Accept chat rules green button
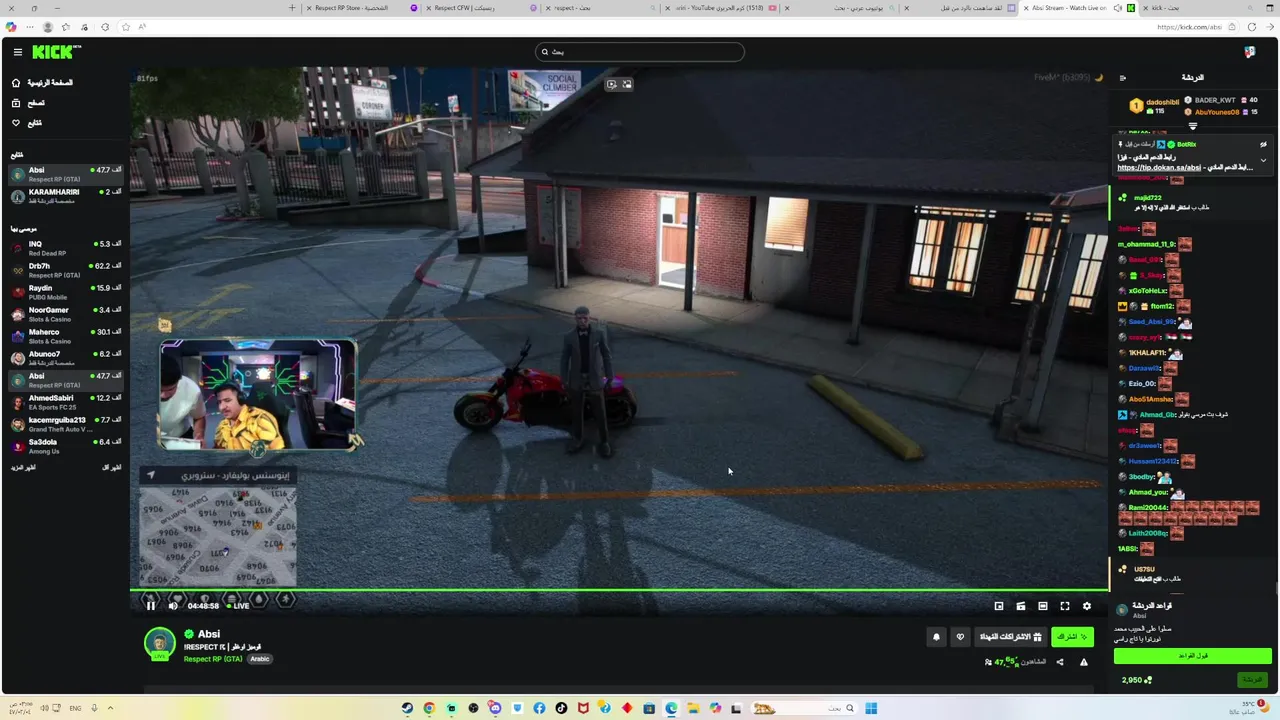Screen dimensions: 1280x720 coord(1193,656)
